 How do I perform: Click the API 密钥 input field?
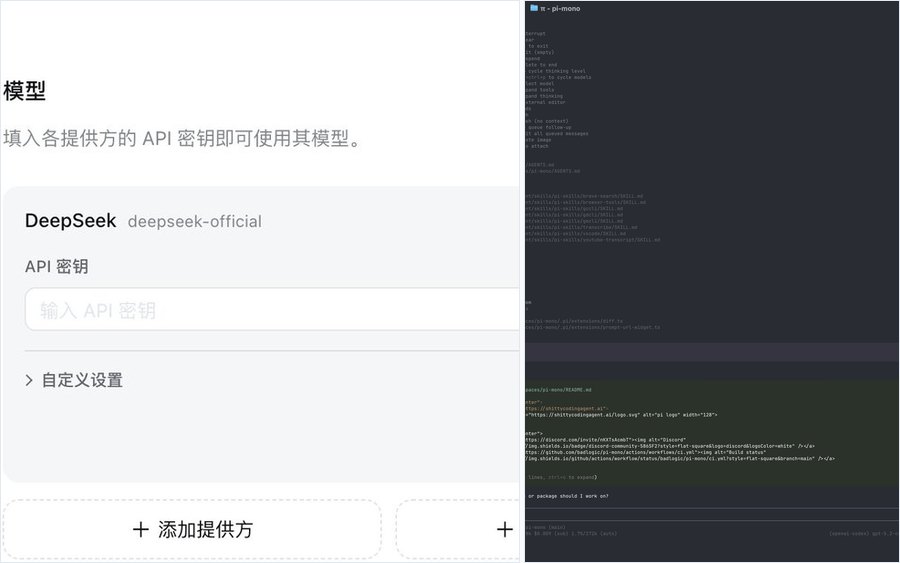click(x=272, y=309)
